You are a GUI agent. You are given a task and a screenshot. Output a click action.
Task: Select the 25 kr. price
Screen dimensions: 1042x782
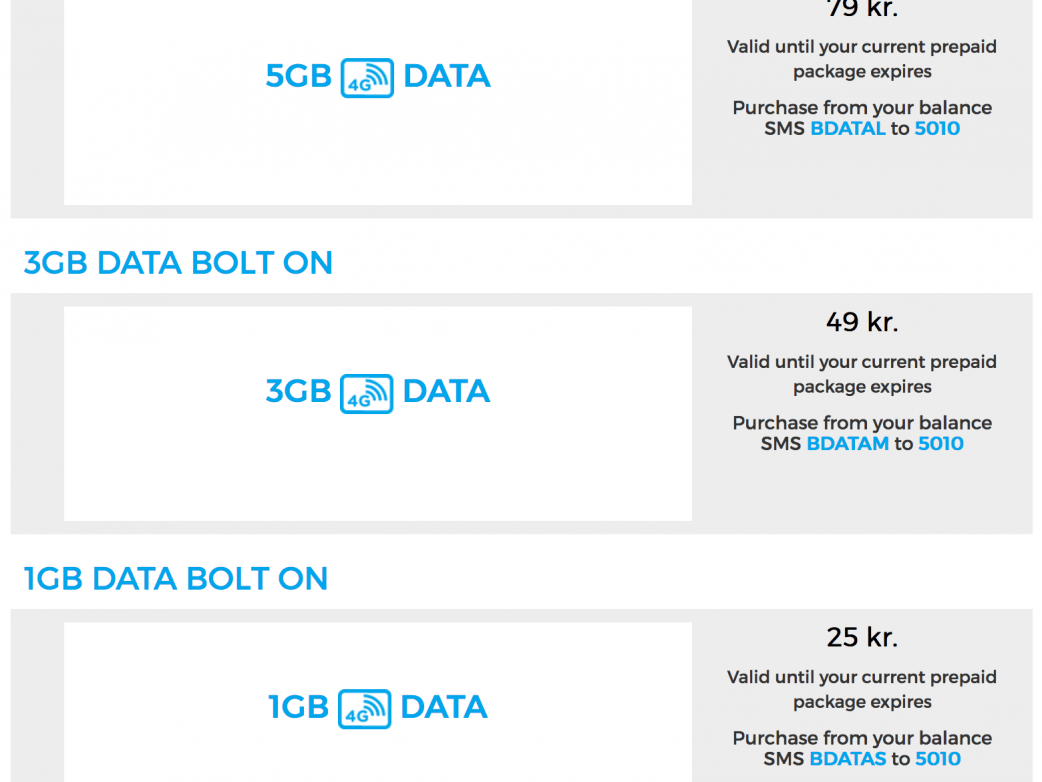[x=862, y=637]
